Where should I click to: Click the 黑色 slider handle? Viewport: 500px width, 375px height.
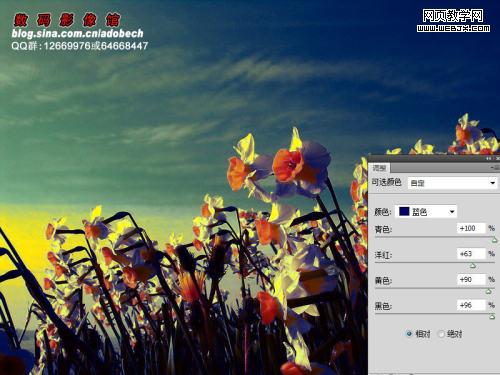492,317
